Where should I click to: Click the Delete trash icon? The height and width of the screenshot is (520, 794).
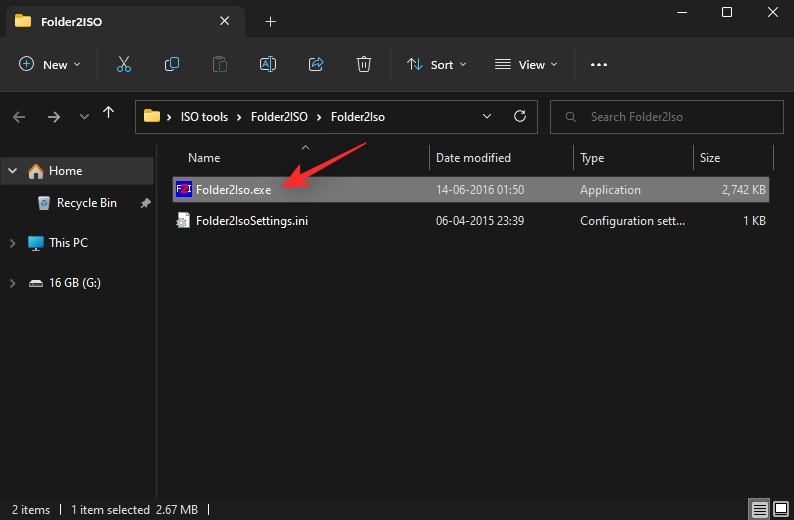[364, 64]
